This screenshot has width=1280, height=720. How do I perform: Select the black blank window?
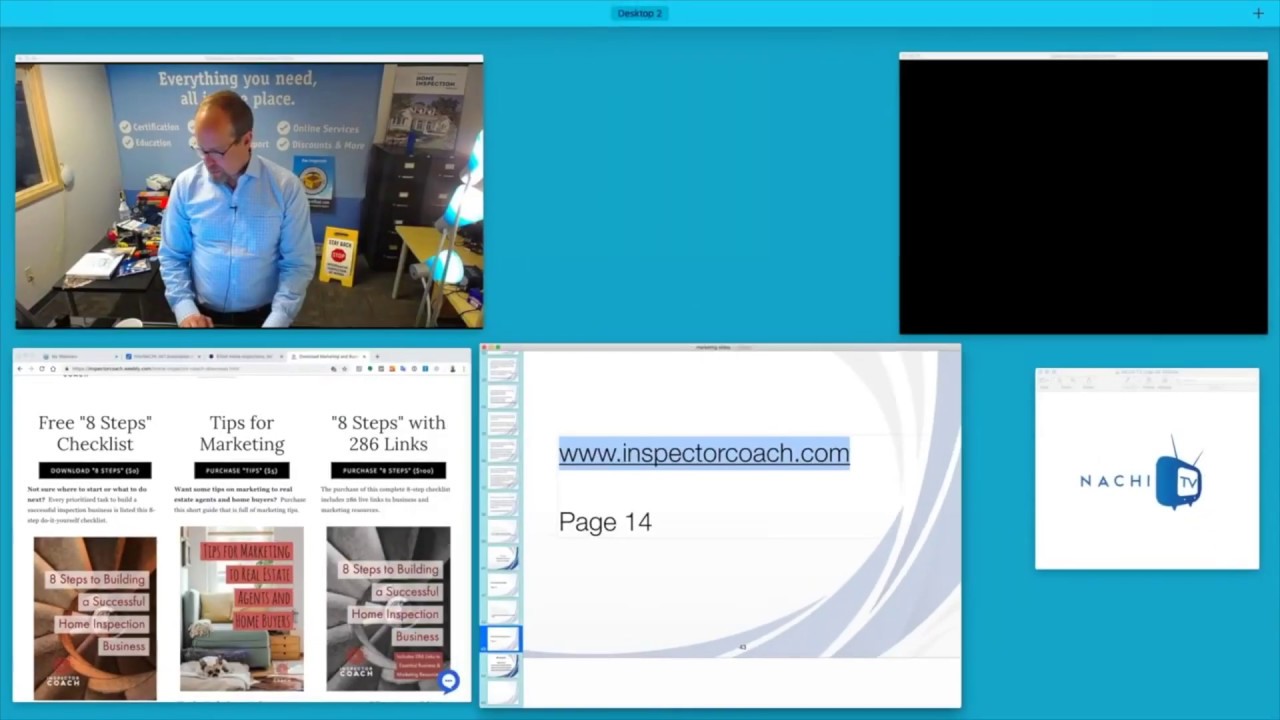1083,193
